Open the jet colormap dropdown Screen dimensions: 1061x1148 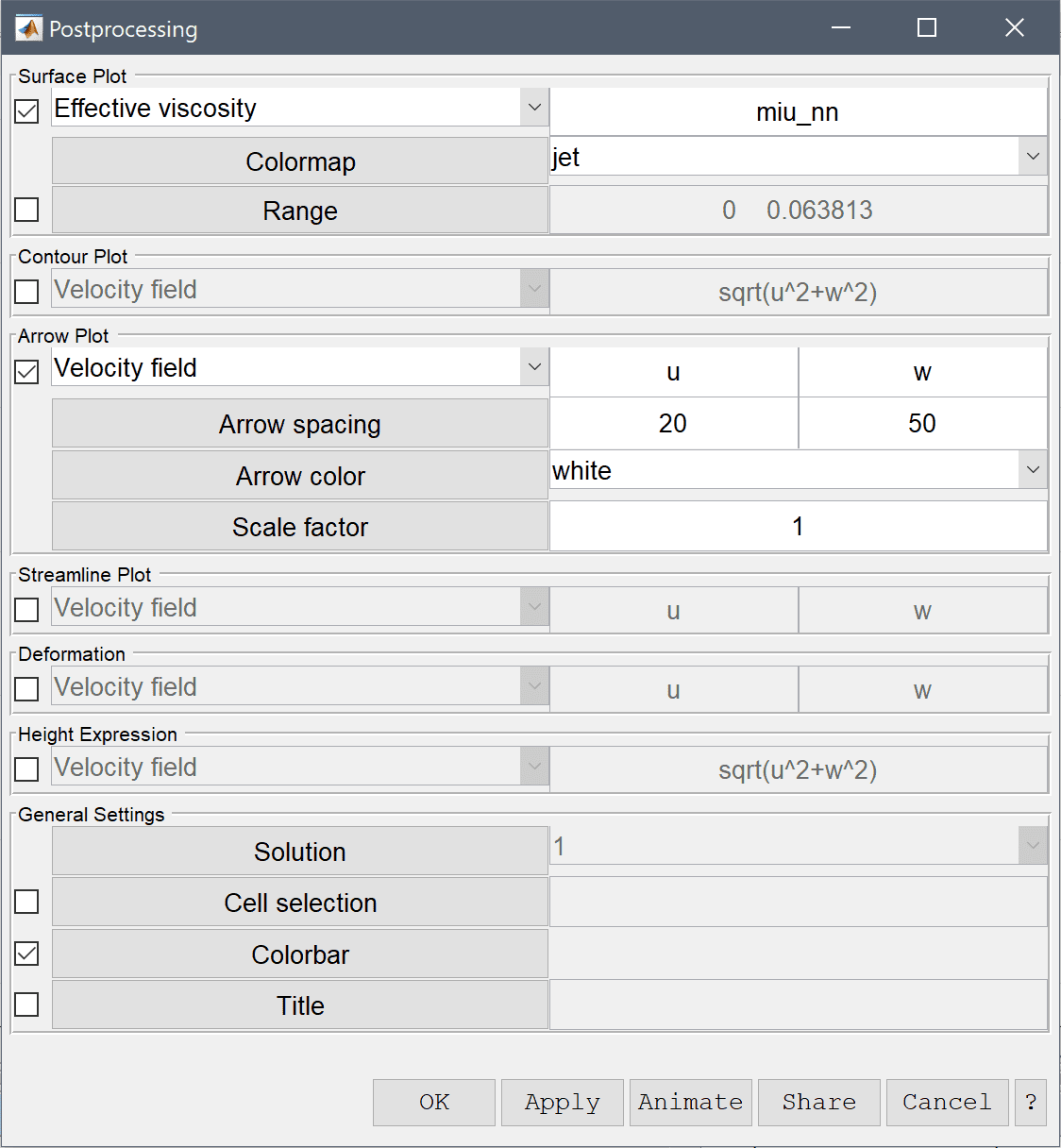coord(799,157)
